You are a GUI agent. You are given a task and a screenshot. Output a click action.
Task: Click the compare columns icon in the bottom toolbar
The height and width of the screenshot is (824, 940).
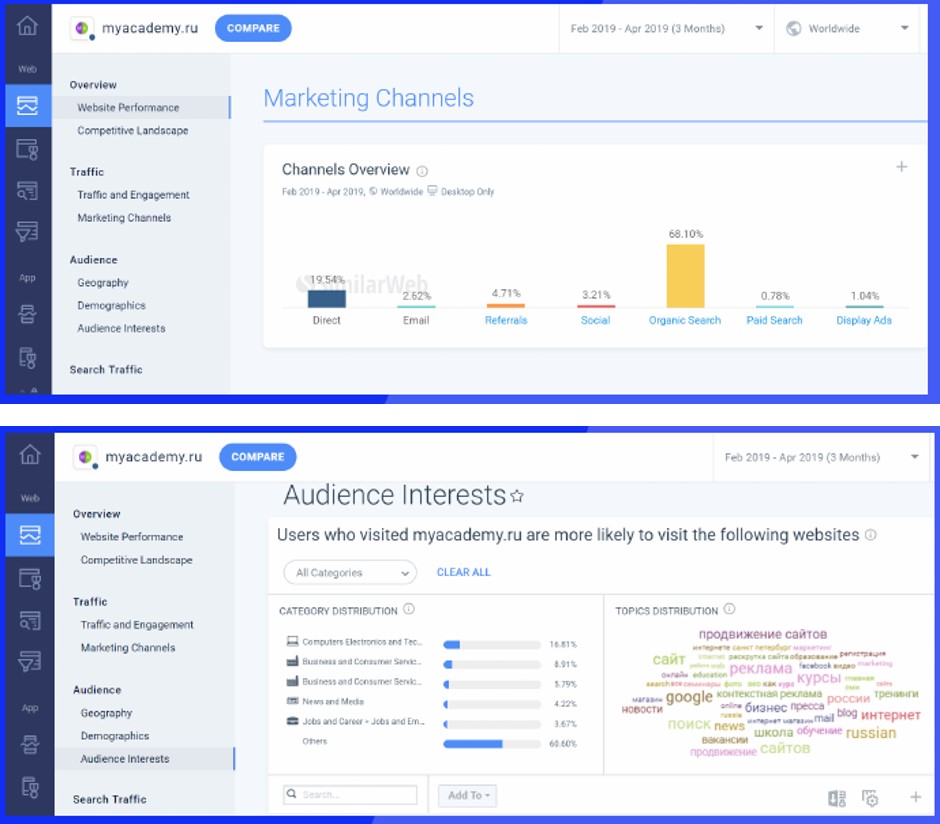click(x=837, y=798)
